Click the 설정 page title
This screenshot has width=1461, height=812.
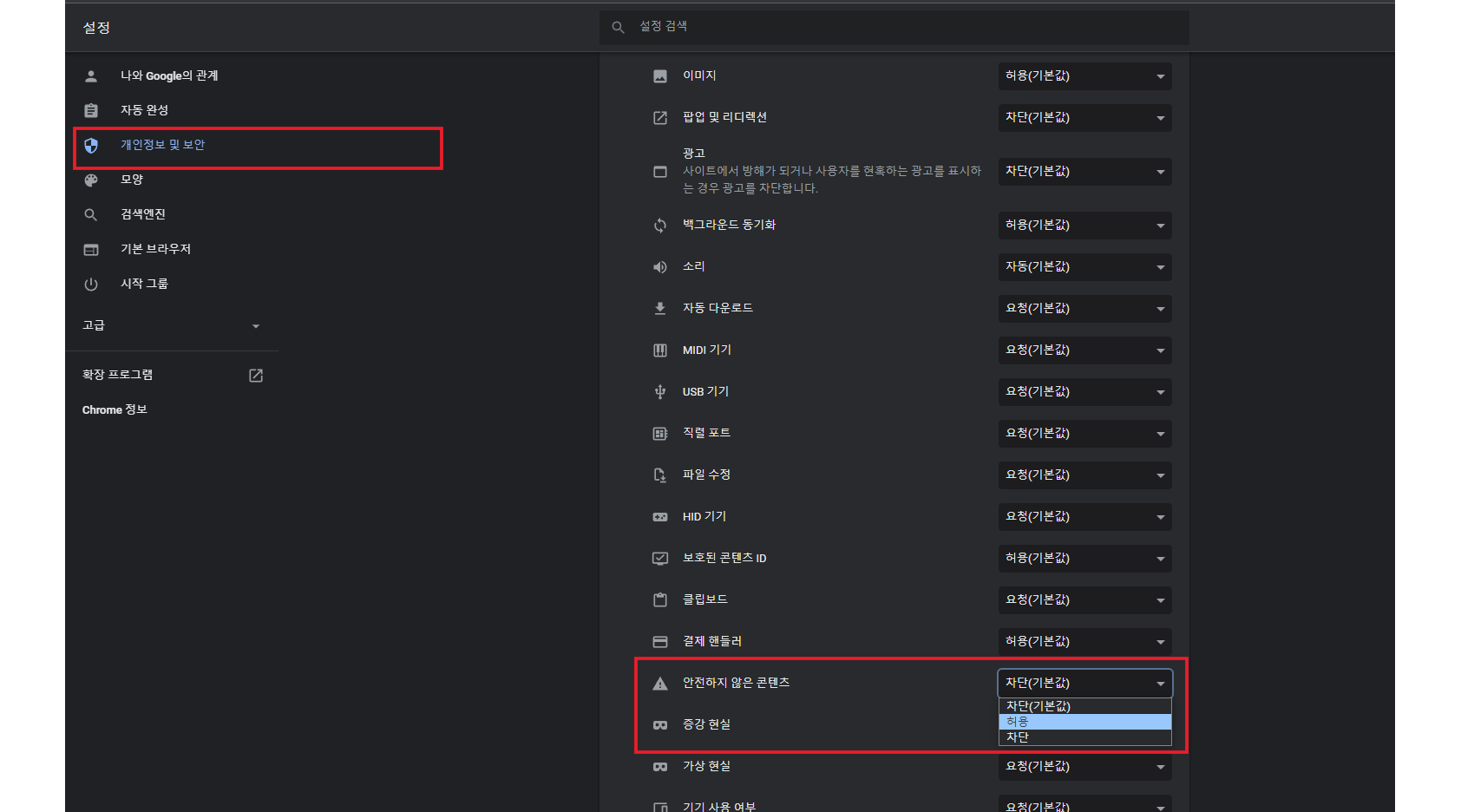tap(96, 28)
